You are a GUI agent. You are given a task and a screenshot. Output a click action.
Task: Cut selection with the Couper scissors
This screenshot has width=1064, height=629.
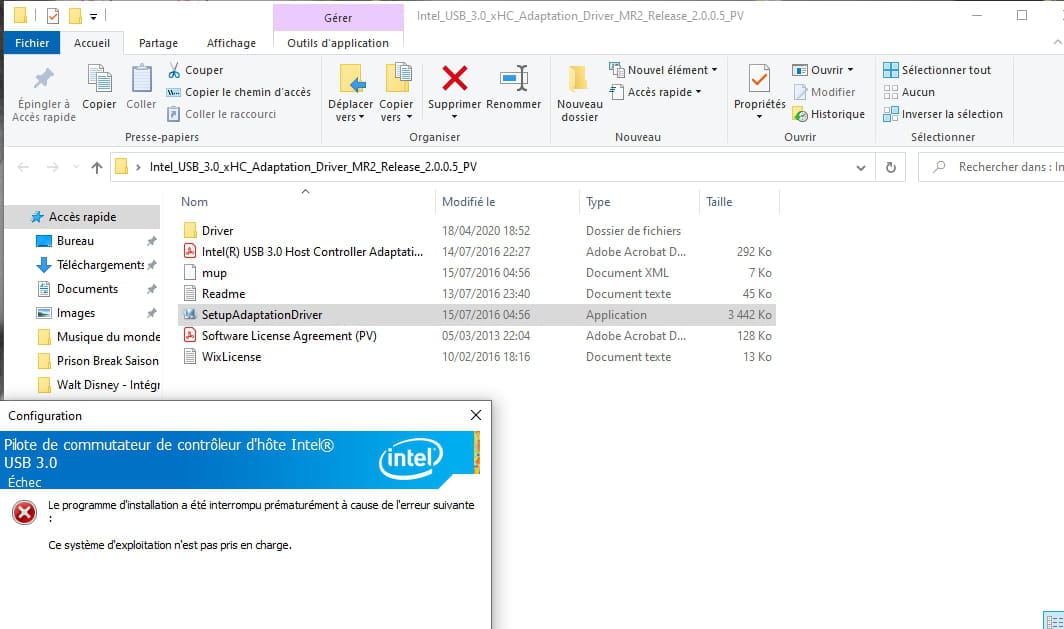tap(195, 70)
